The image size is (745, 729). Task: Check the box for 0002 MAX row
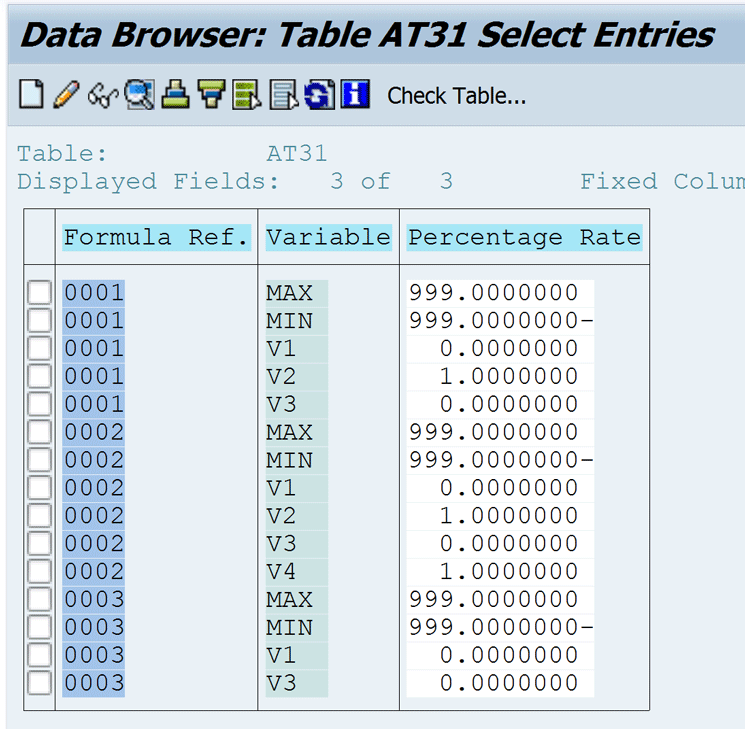pos(39,432)
